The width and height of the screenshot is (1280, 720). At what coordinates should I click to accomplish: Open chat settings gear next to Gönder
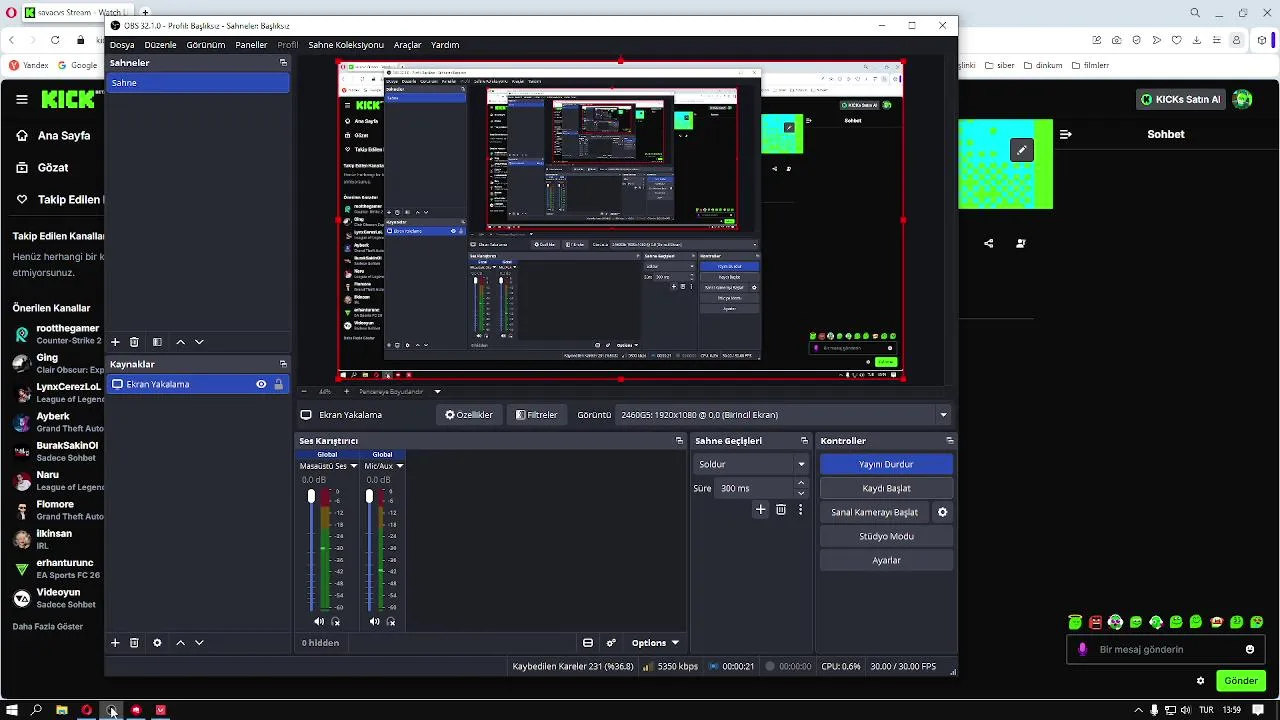pos(1200,681)
